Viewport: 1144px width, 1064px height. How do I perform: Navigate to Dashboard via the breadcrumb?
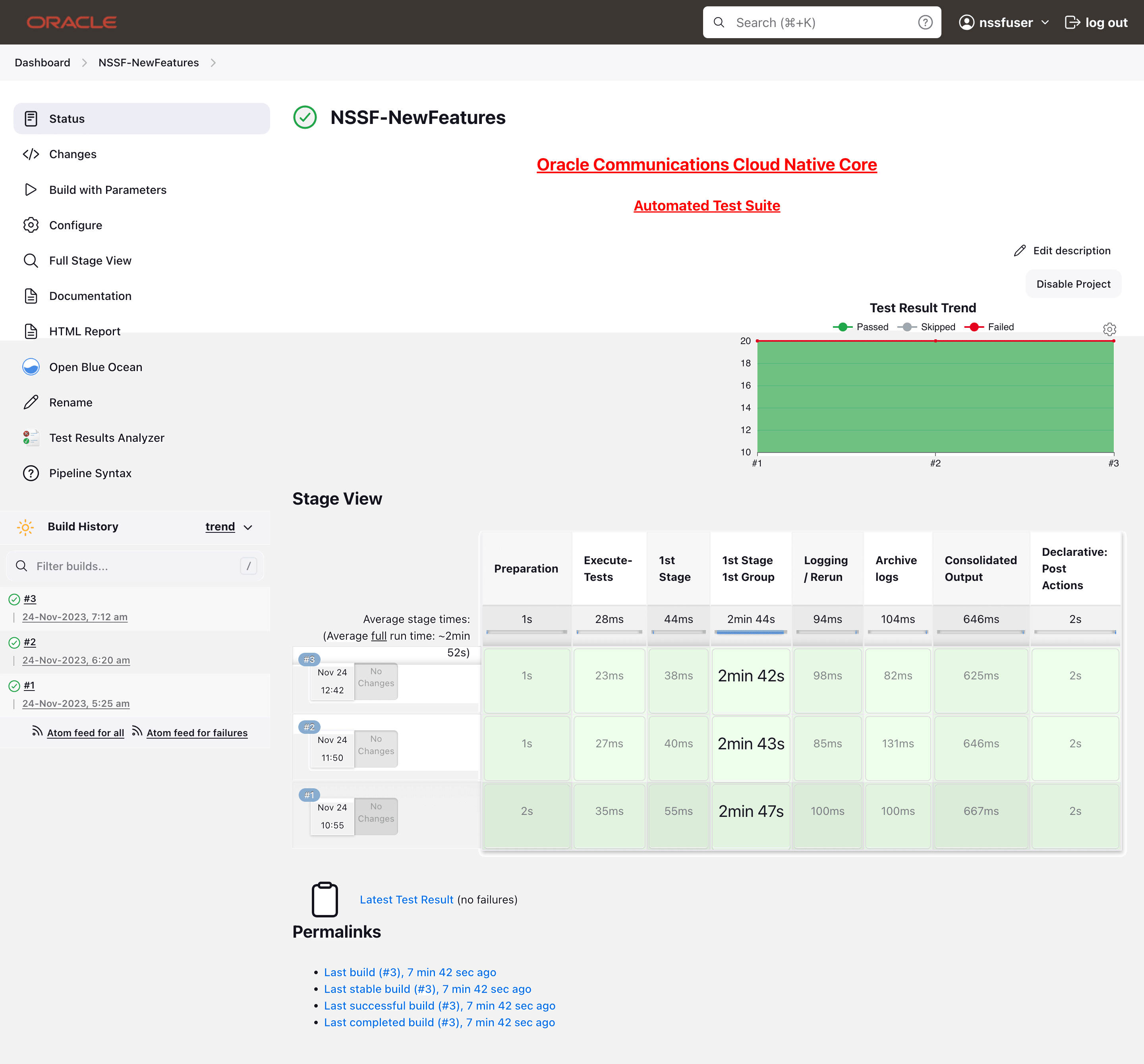(42, 62)
